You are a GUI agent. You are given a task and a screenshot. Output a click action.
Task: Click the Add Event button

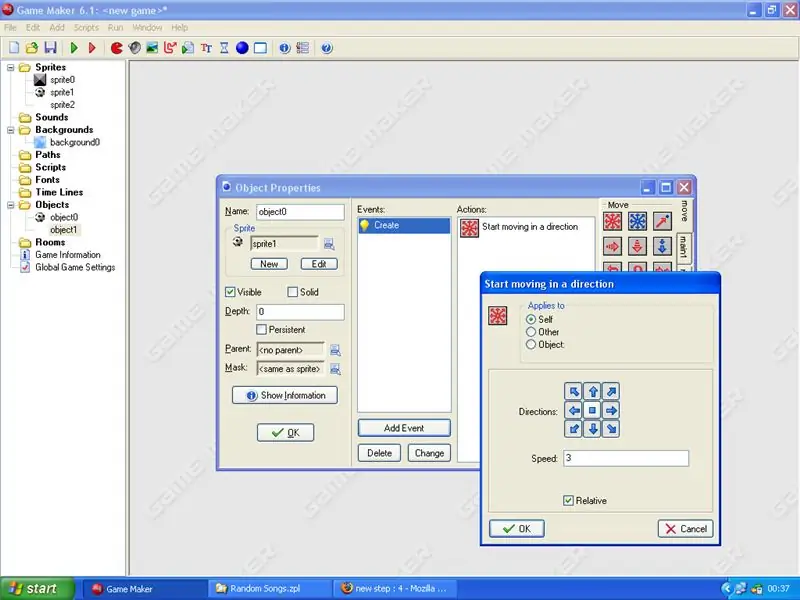[x=404, y=428]
